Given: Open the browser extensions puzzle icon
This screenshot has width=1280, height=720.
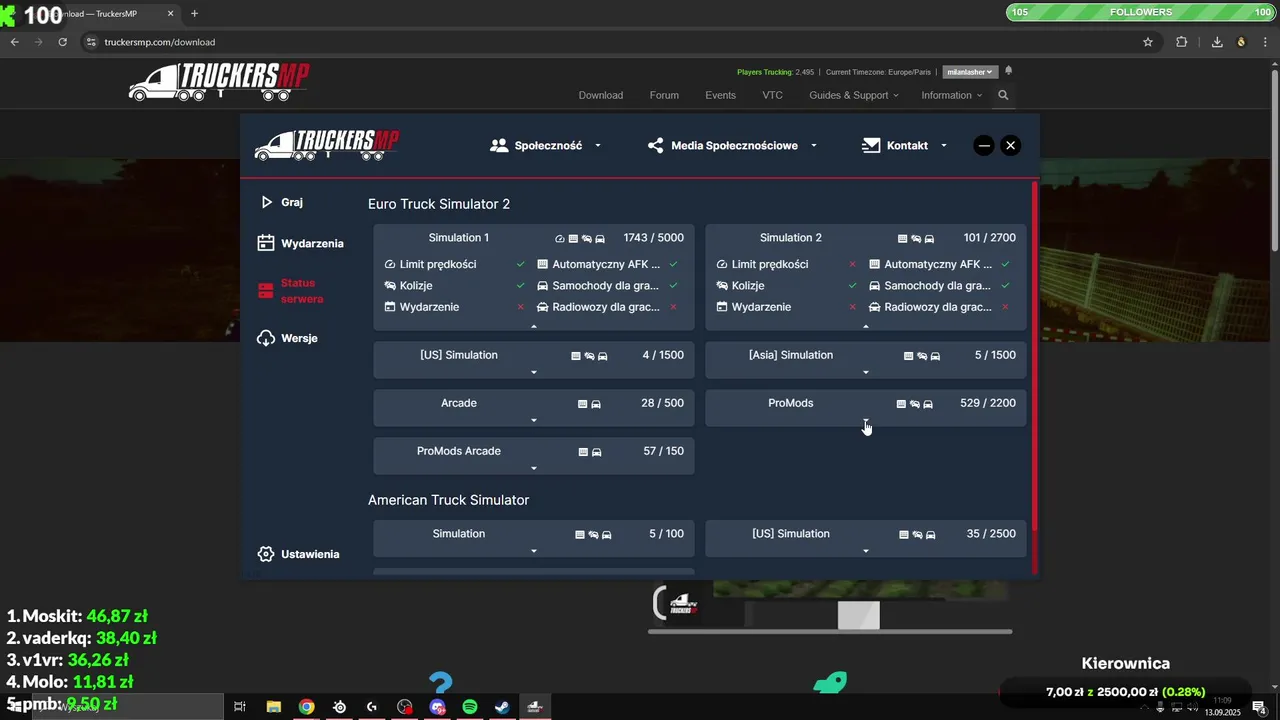Looking at the screenshot, I should tap(1182, 42).
